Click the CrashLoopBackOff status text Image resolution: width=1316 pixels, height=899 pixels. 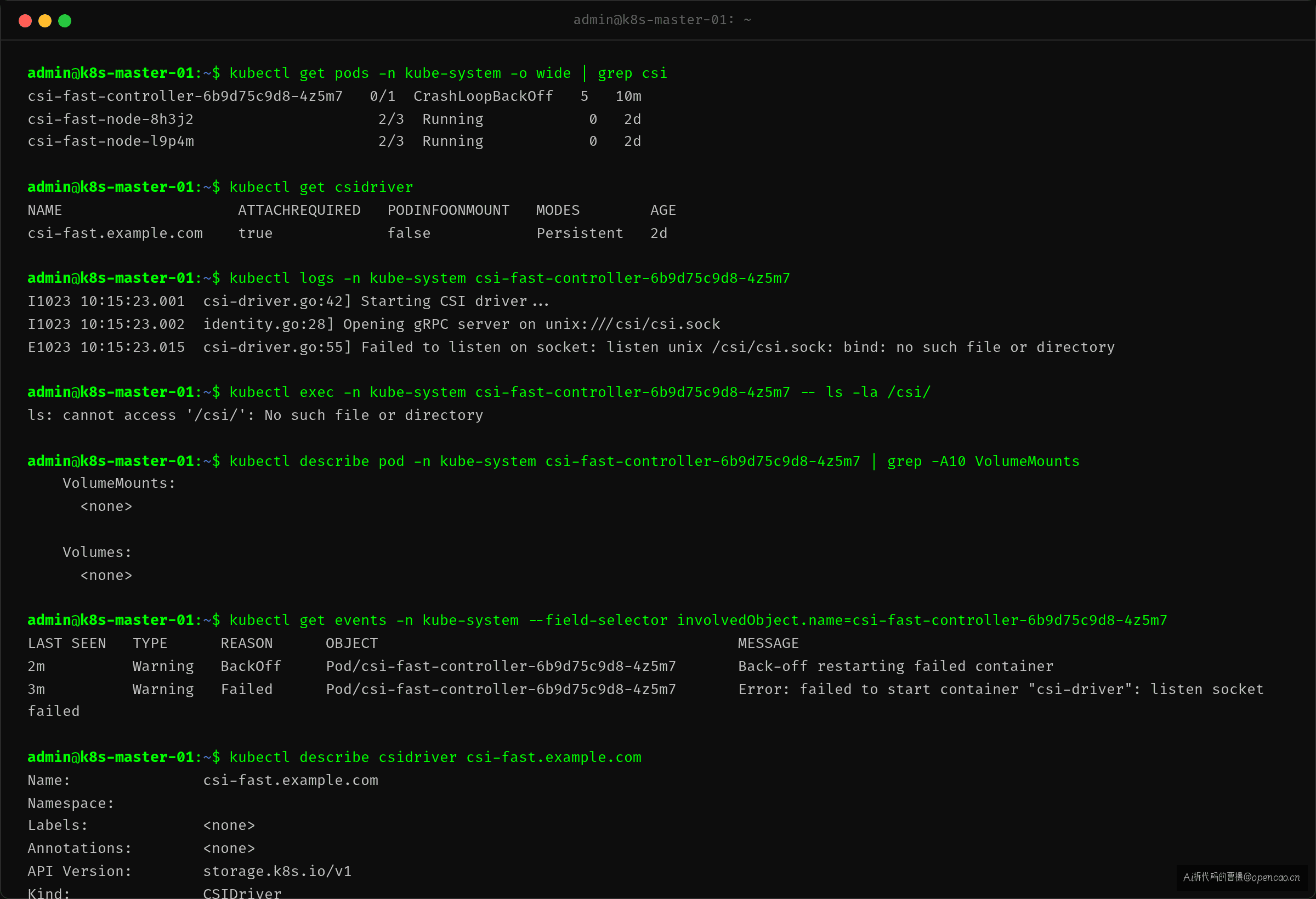point(483,96)
